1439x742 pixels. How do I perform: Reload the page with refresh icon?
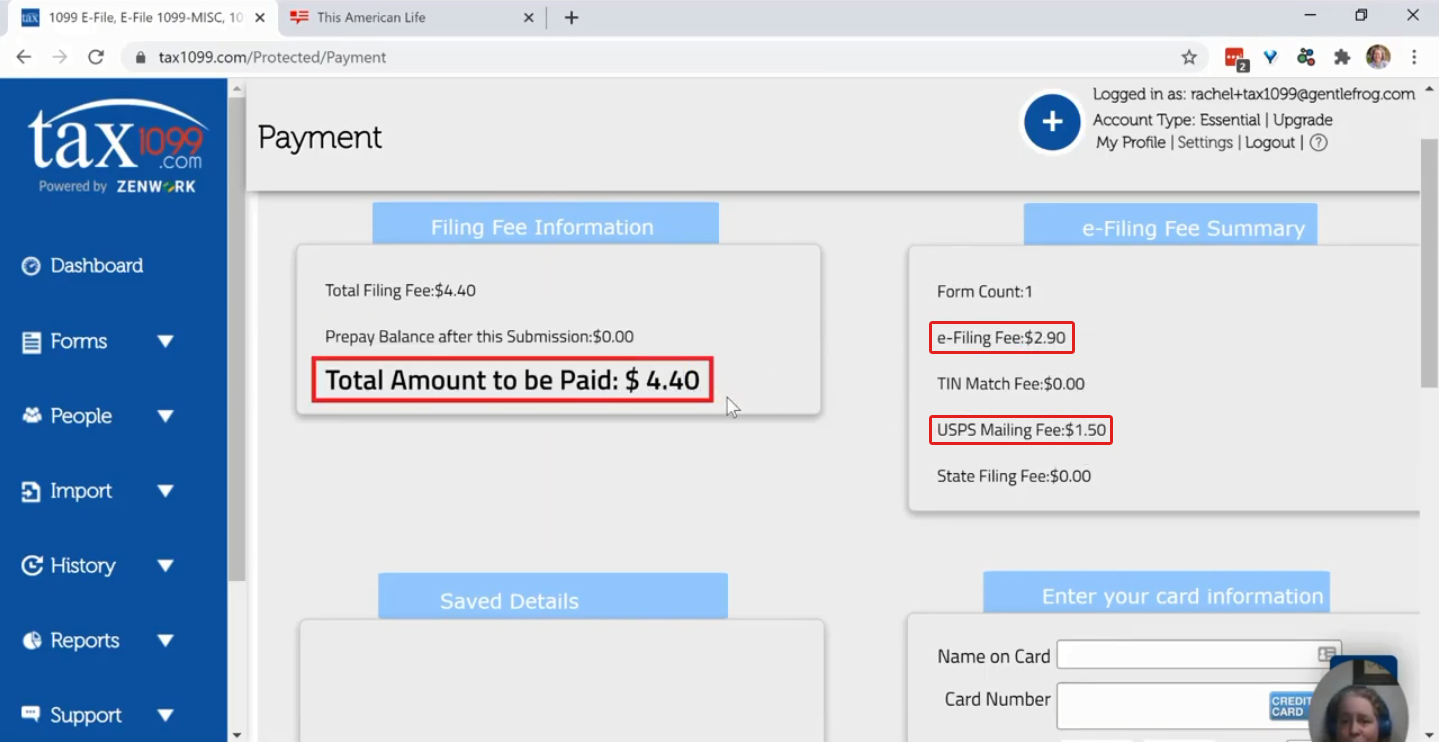pos(96,57)
